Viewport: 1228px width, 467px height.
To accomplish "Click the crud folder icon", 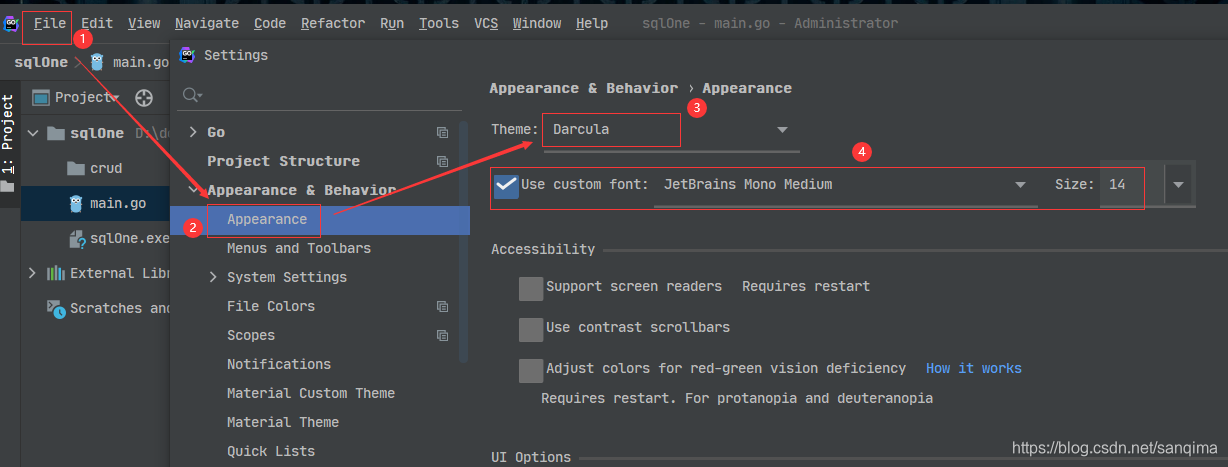I will (75, 168).
